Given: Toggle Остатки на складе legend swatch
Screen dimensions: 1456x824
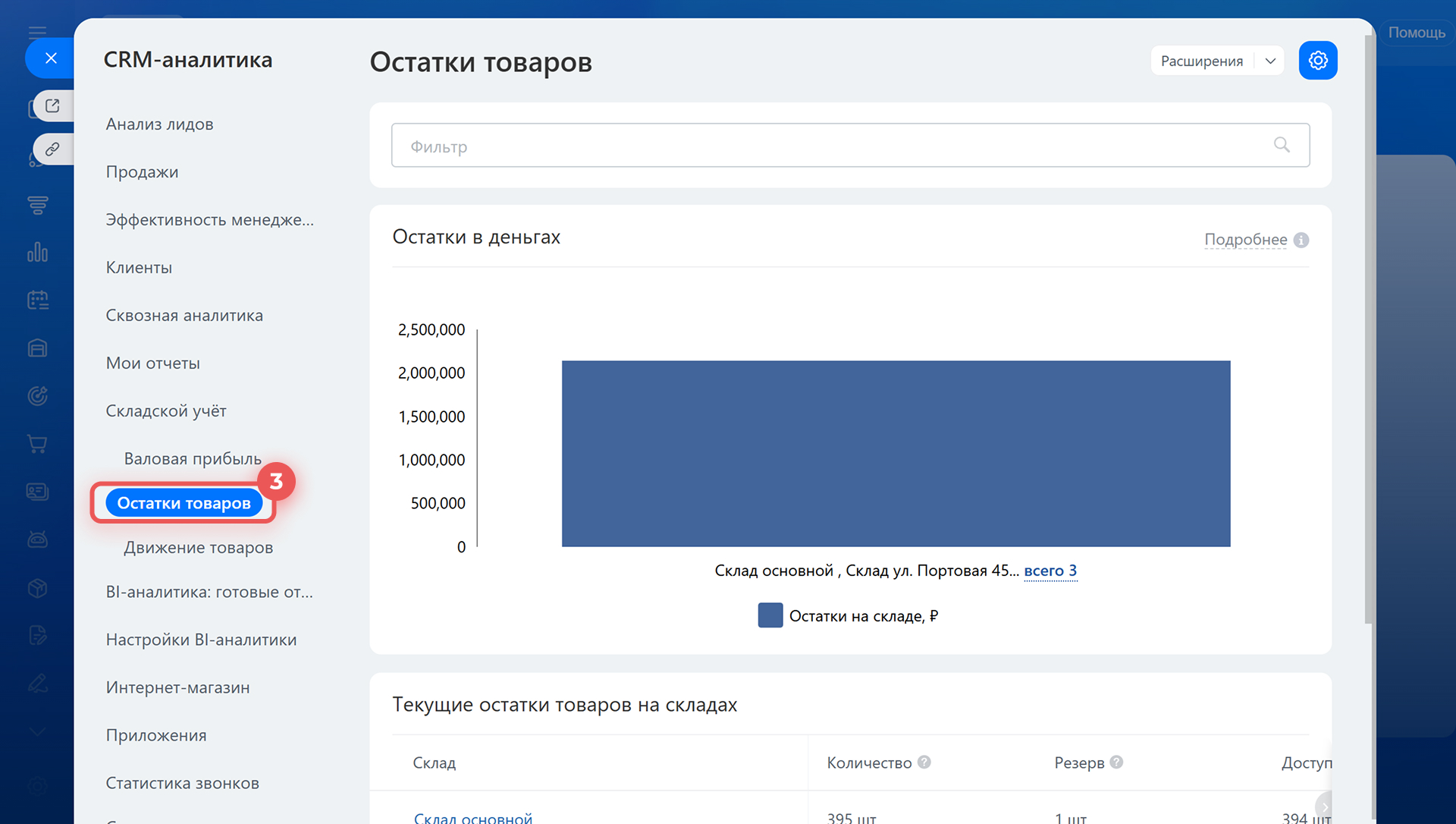Looking at the screenshot, I should (x=770, y=615).
